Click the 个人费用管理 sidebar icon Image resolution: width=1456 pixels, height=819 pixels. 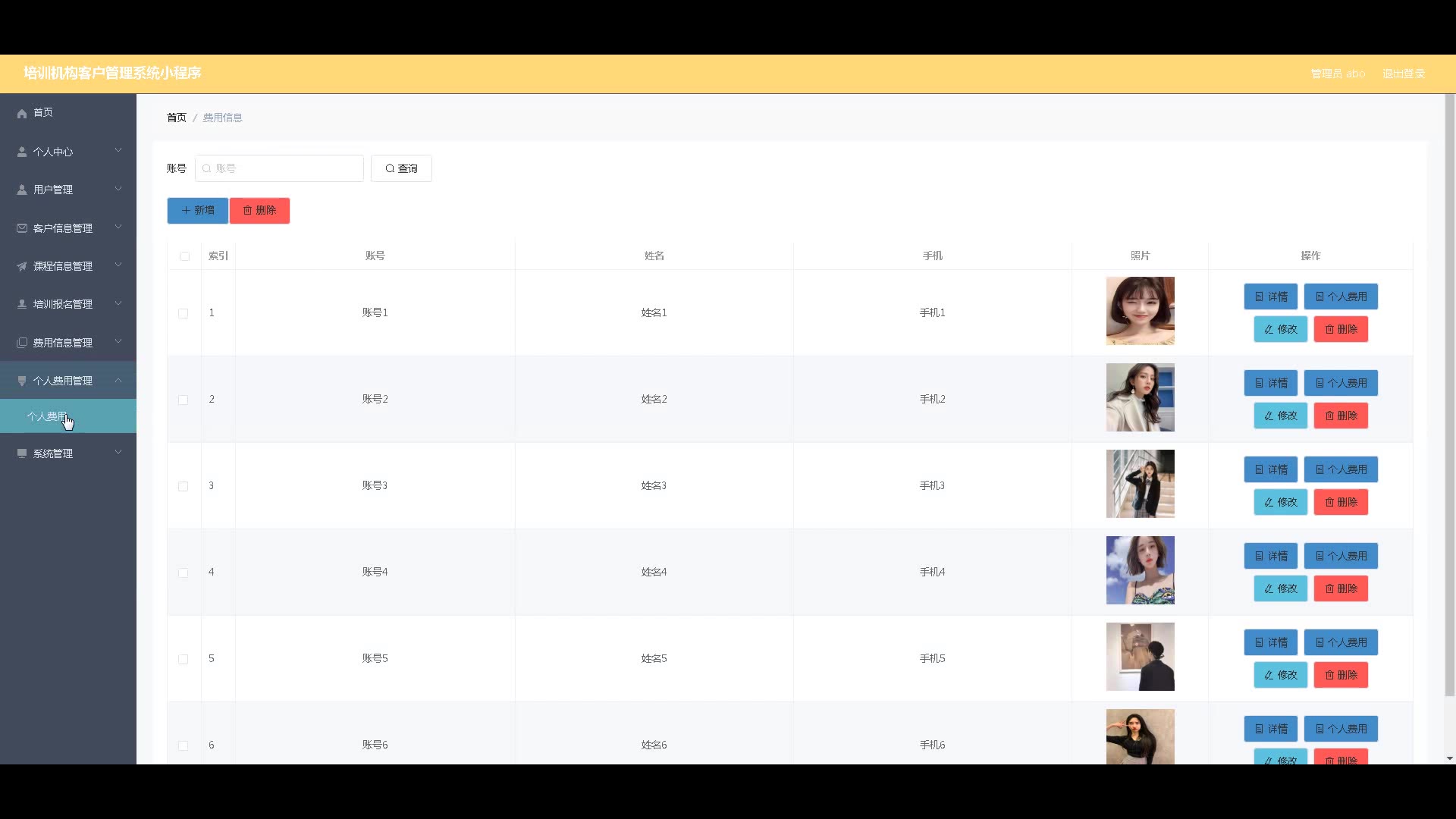pos(22,381)
